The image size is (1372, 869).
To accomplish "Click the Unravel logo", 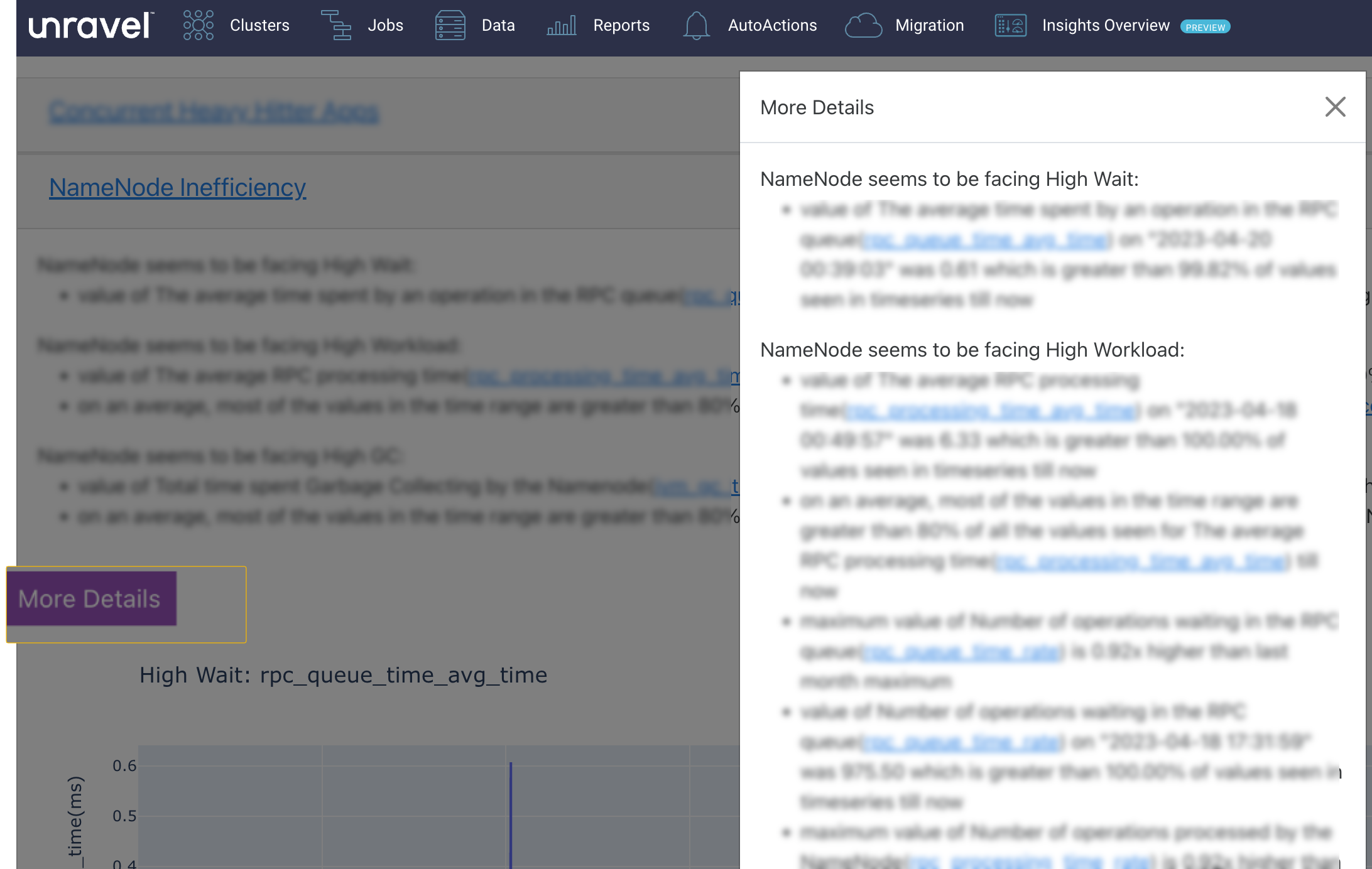I will coord(91,26).
